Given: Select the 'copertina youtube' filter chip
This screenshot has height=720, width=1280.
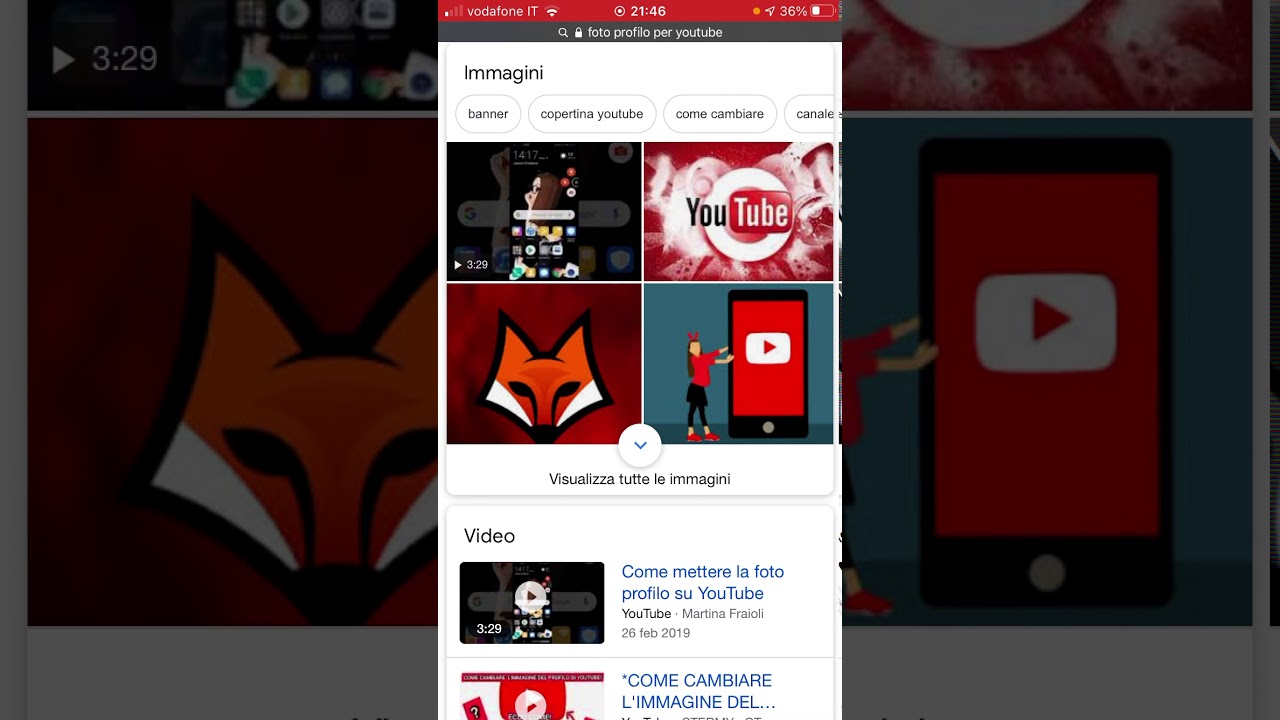Looking at the screenshot, I should point(592,114).
